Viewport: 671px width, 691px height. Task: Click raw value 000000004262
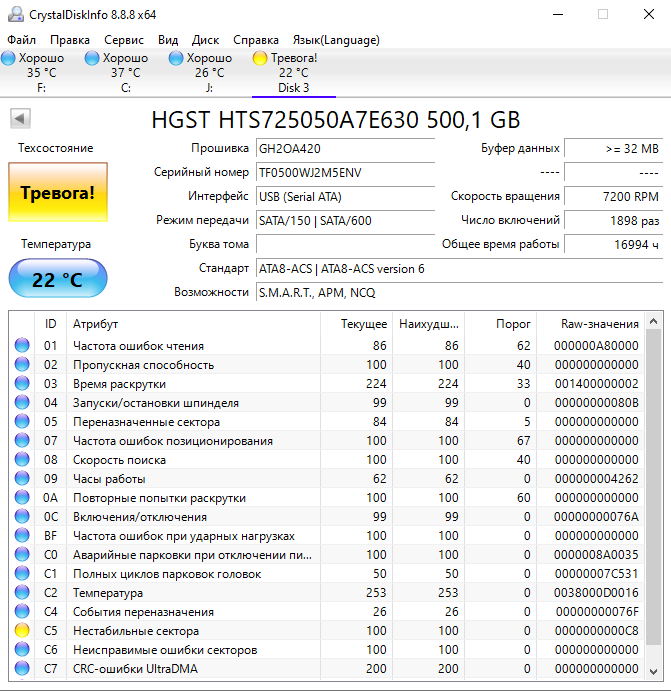(x=597, y=479)
